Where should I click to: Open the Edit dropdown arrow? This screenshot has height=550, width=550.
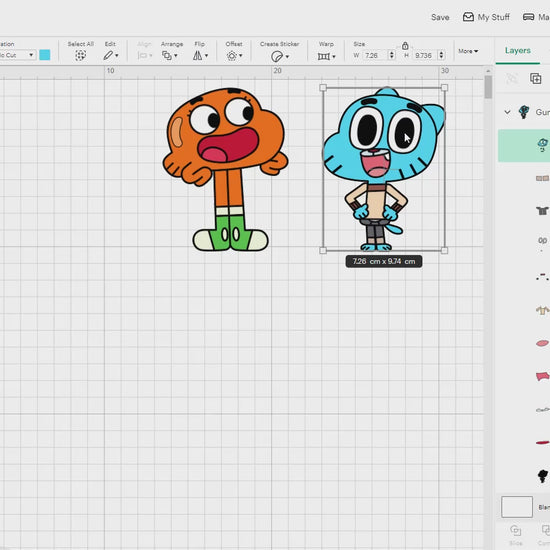pos(117,55)
